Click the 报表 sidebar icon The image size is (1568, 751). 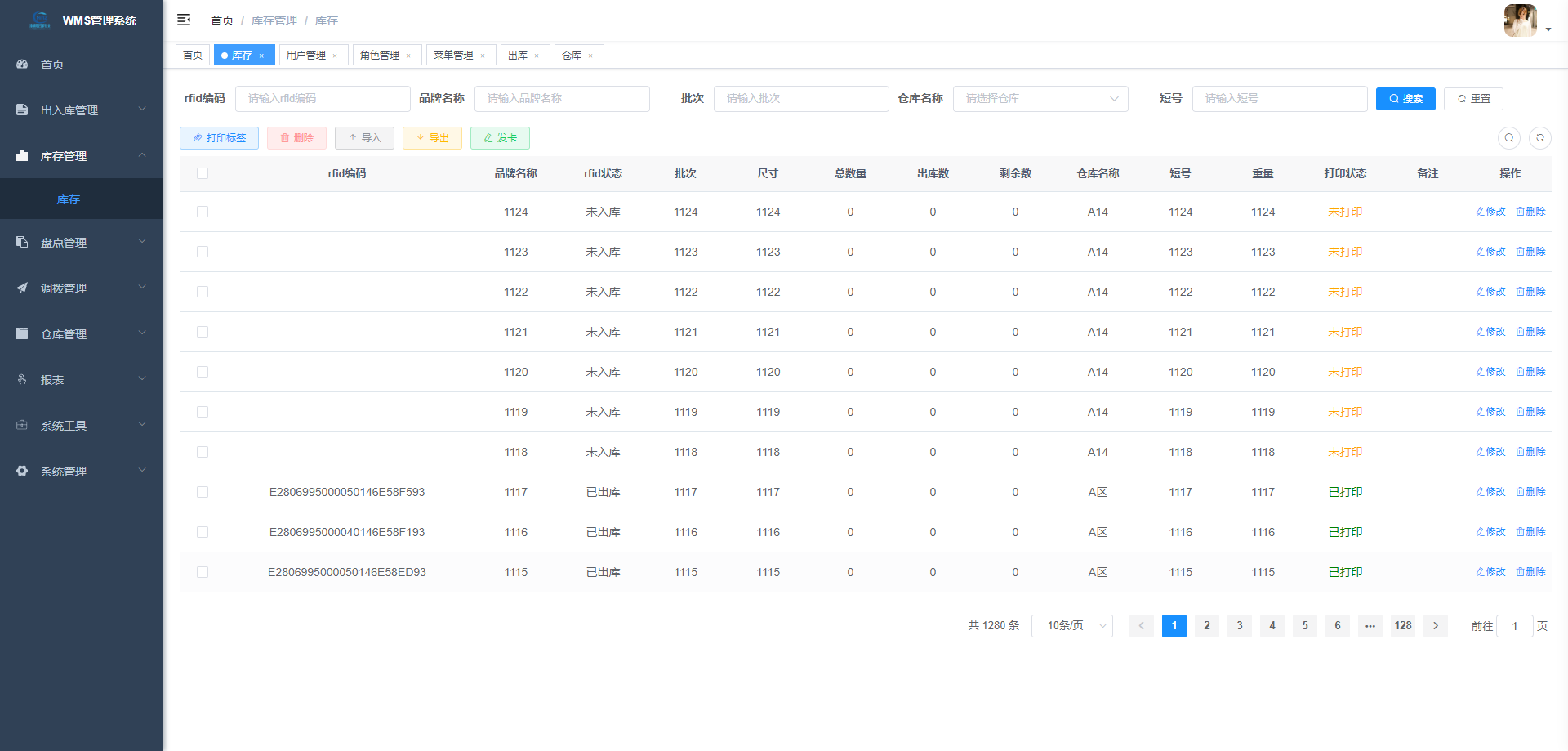point(22,379)
